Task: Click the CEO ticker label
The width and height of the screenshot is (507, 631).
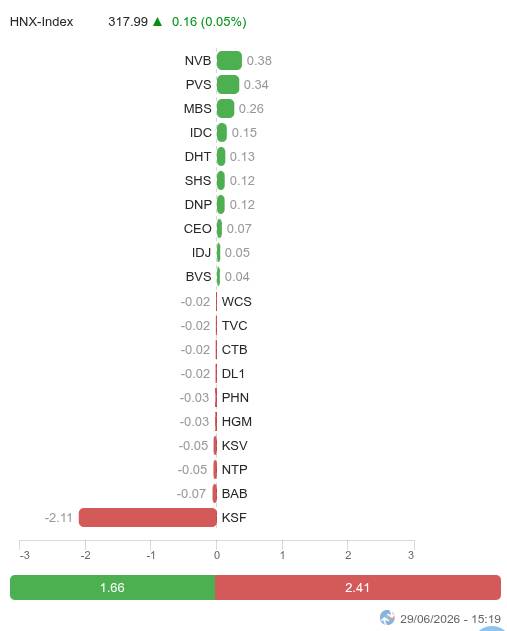Action: [198, 229]
